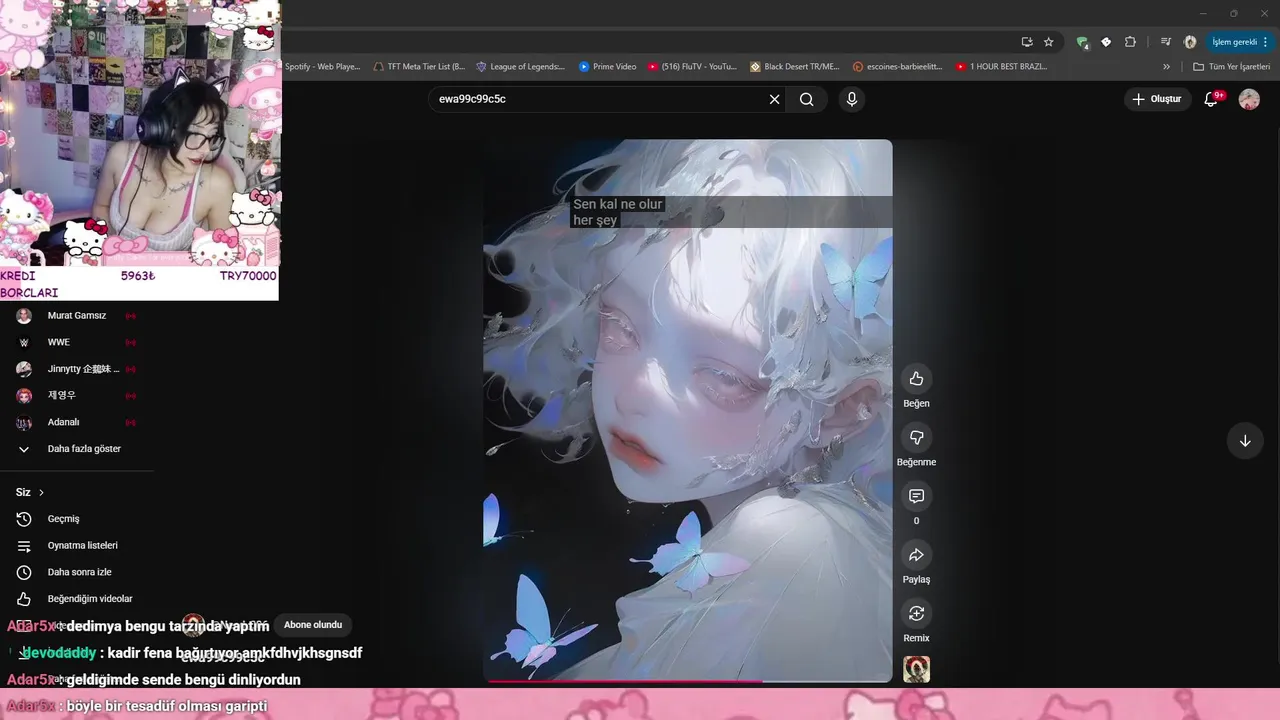Open the Remix option for the Short
The width and height of the screenshot is (1280, 720).
tap(916, 613)
